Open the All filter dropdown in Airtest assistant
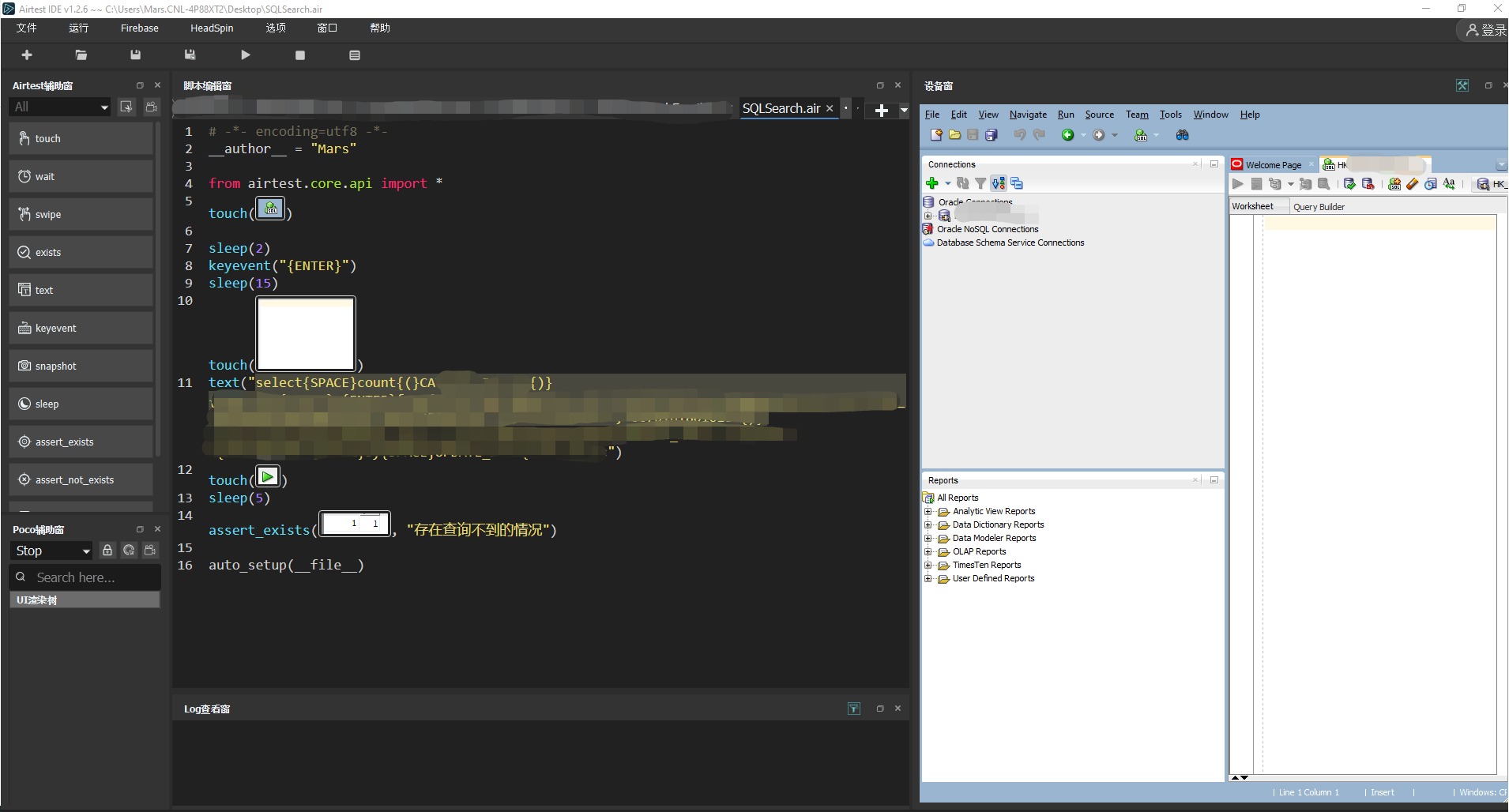The height and width of the screenshot is (812, 1509). [60, 107]
